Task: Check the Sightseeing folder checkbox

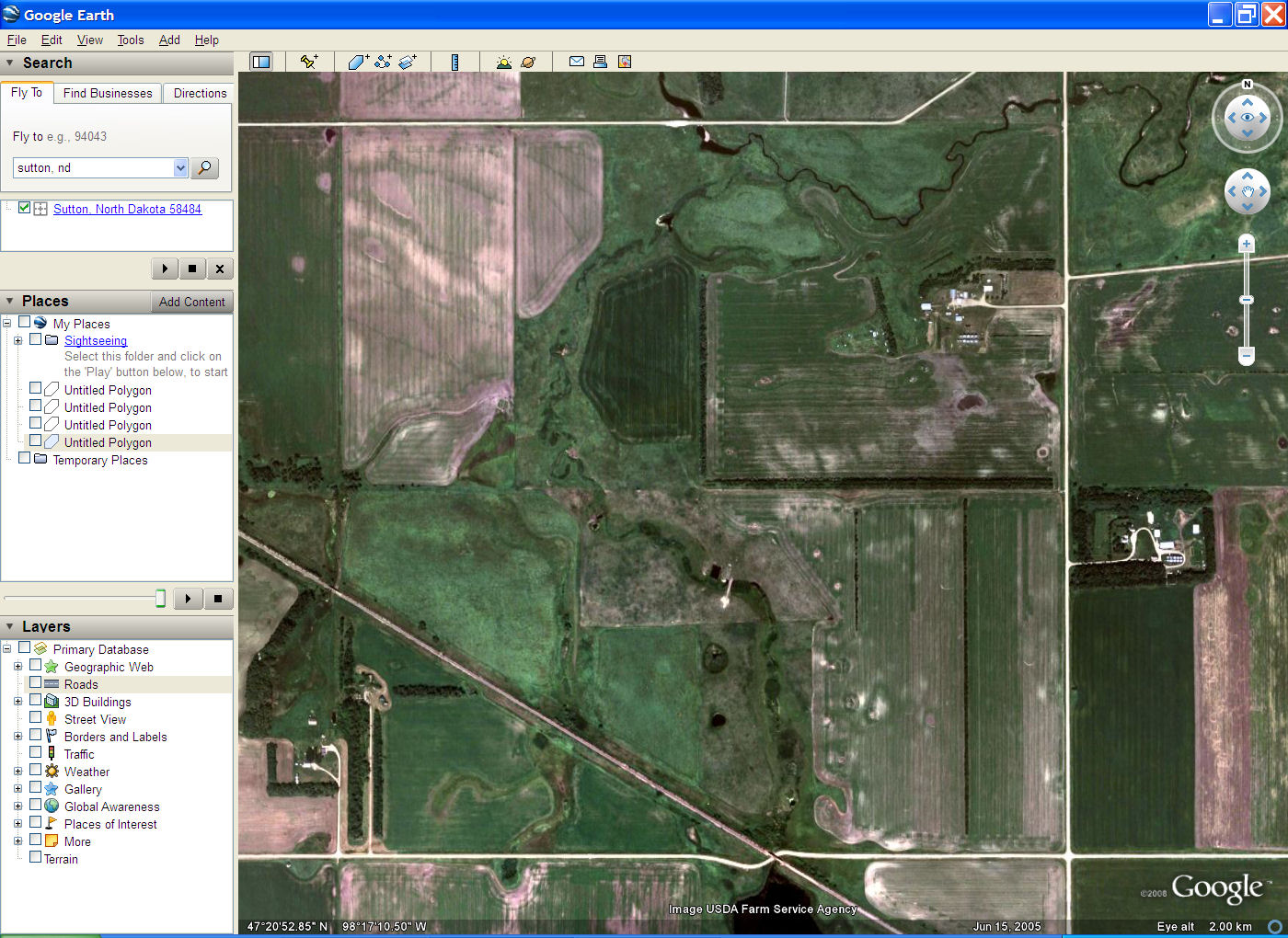Action: tap(35, 339)
